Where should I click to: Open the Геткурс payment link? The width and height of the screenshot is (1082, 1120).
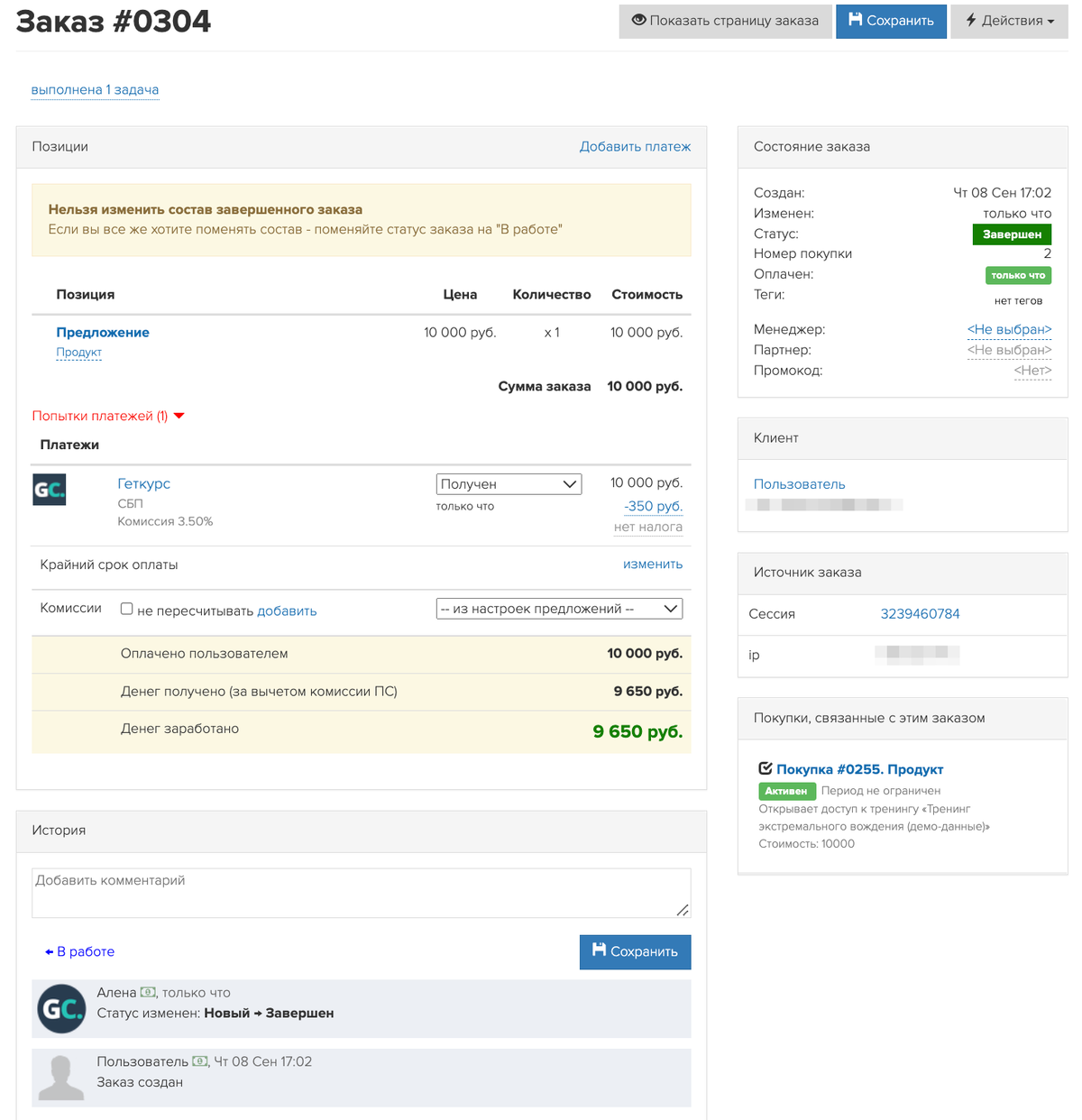(x=143, y=483)
